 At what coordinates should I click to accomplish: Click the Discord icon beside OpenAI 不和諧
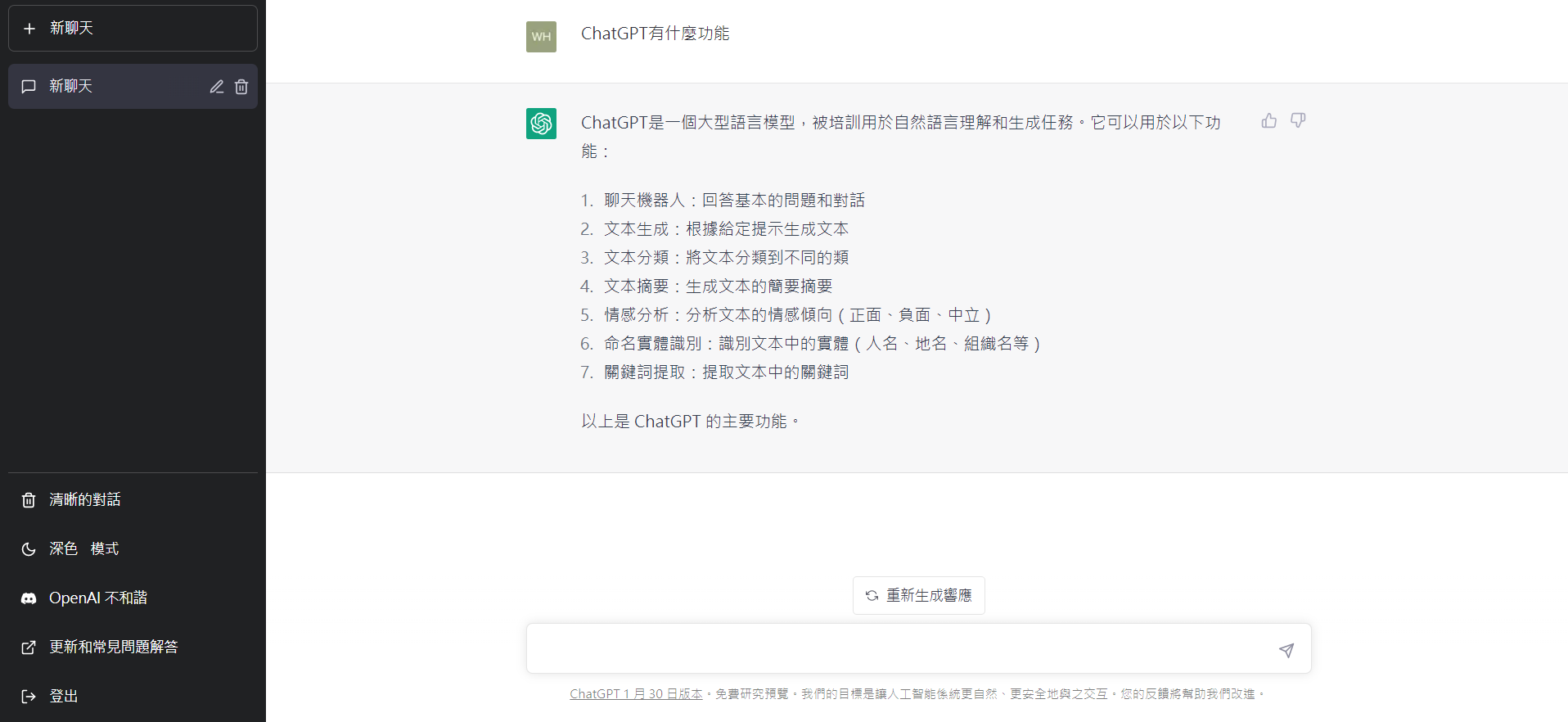(29, 598)
